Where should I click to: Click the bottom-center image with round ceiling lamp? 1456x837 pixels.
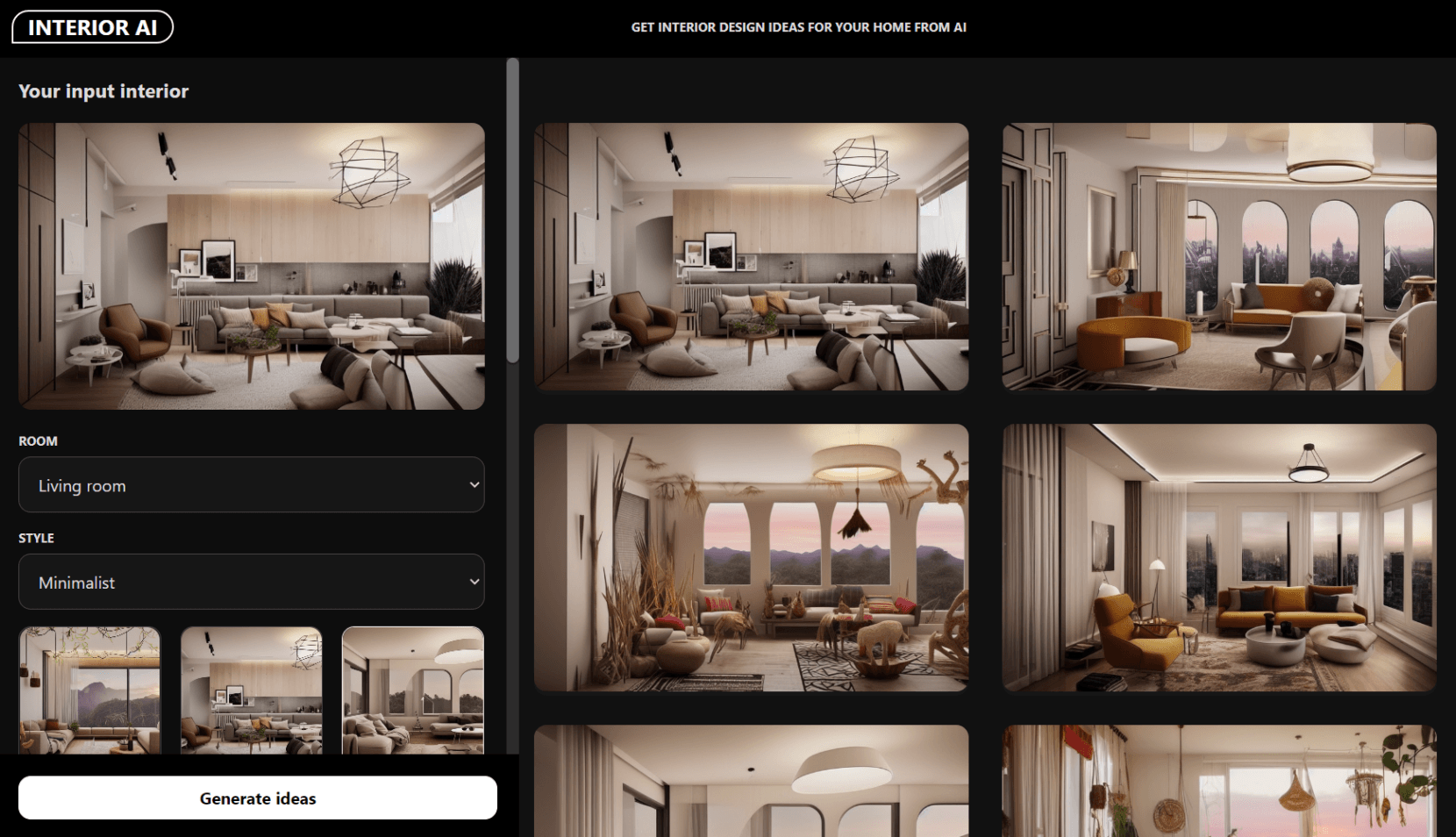click(750, 781)
